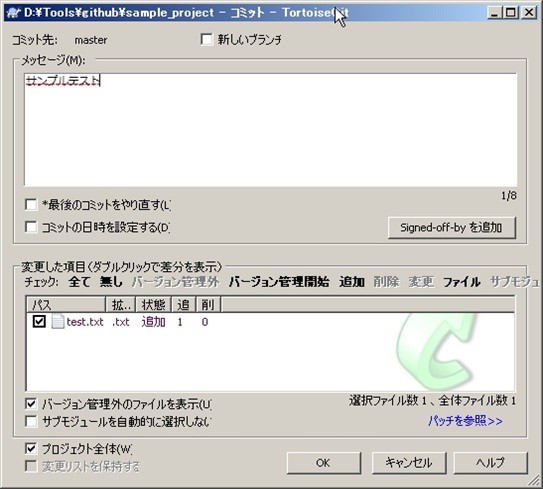Viewport: 543px width, 489px height.
Task: Enable the 新しいブランチ checkbox
Action: click(x=206, y=39)
